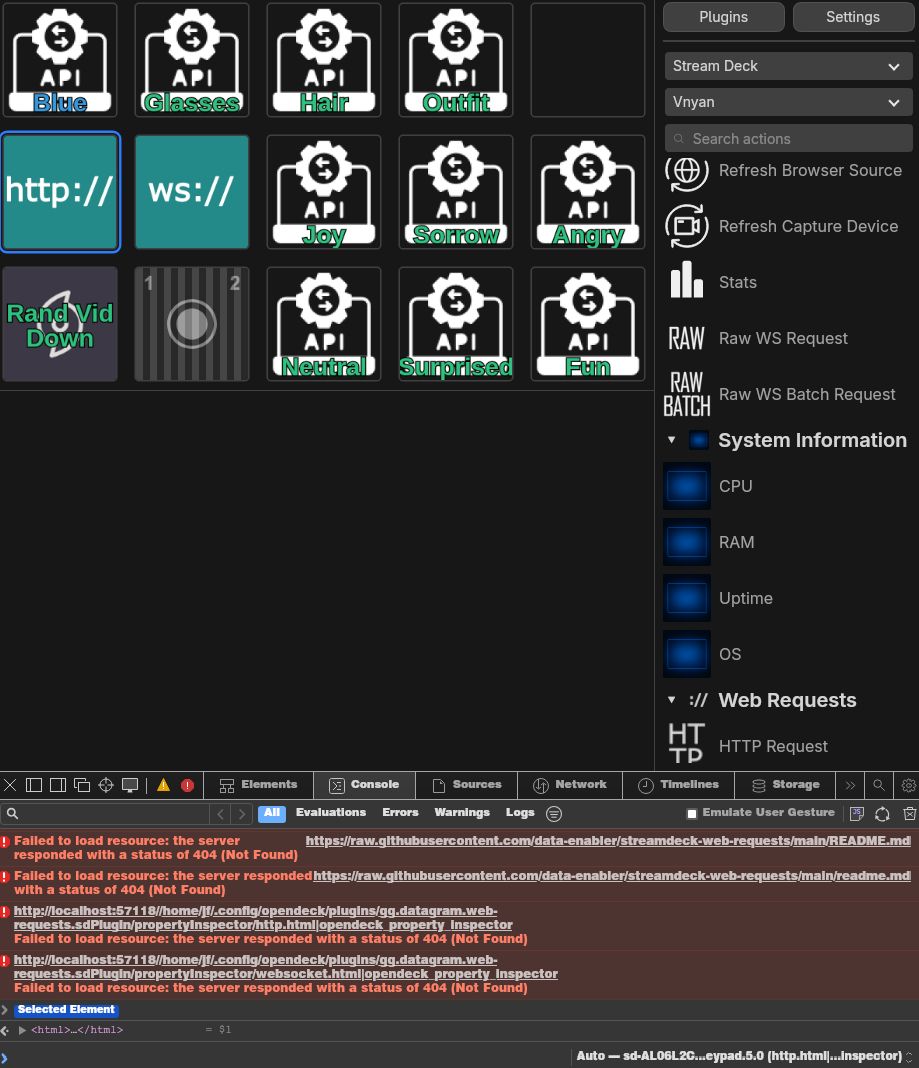This screenshot has width=919, height=1068.
Task: Click the red errors indicator
Action: click(187, 785)
